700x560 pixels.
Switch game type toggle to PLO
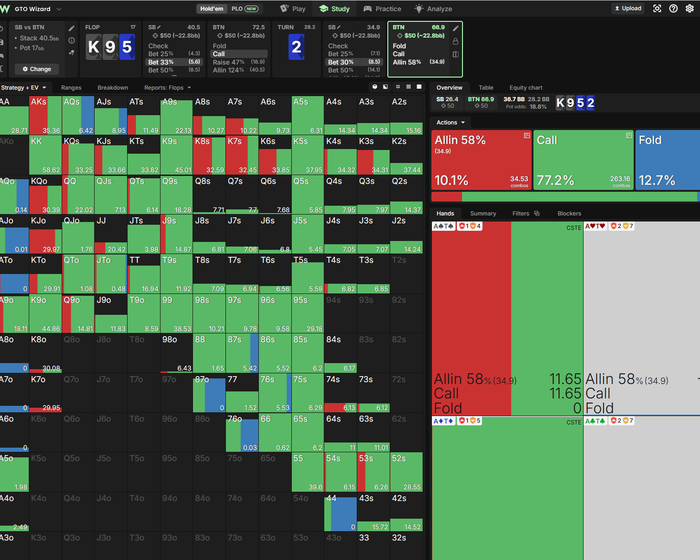point(244,8)
